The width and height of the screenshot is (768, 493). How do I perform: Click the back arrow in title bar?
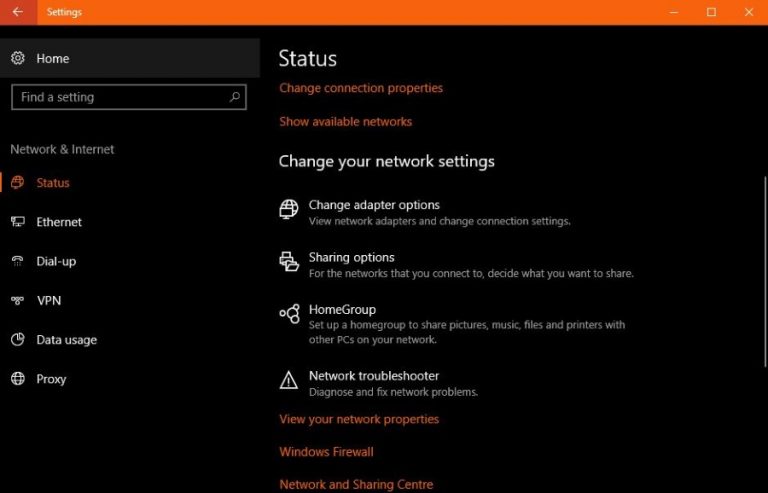pos(18,12)
